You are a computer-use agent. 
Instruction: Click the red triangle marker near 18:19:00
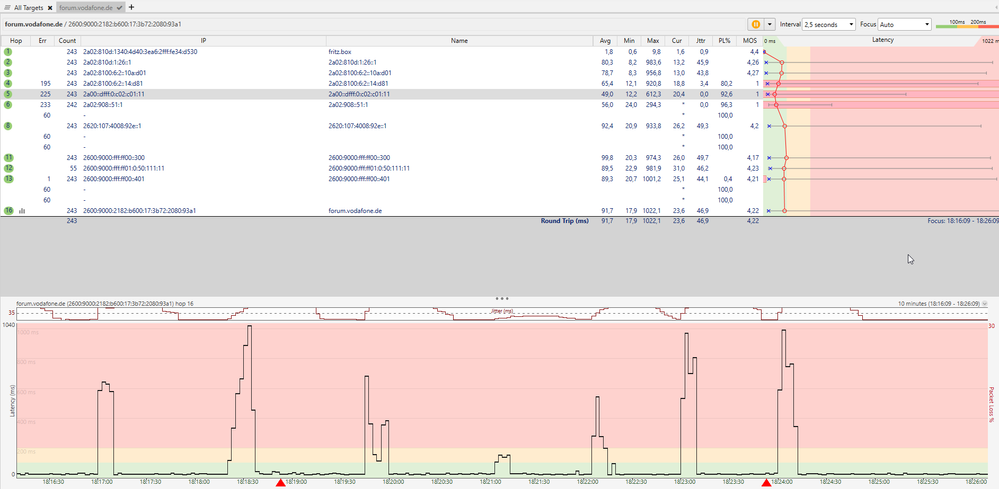[x=280, y=483]
